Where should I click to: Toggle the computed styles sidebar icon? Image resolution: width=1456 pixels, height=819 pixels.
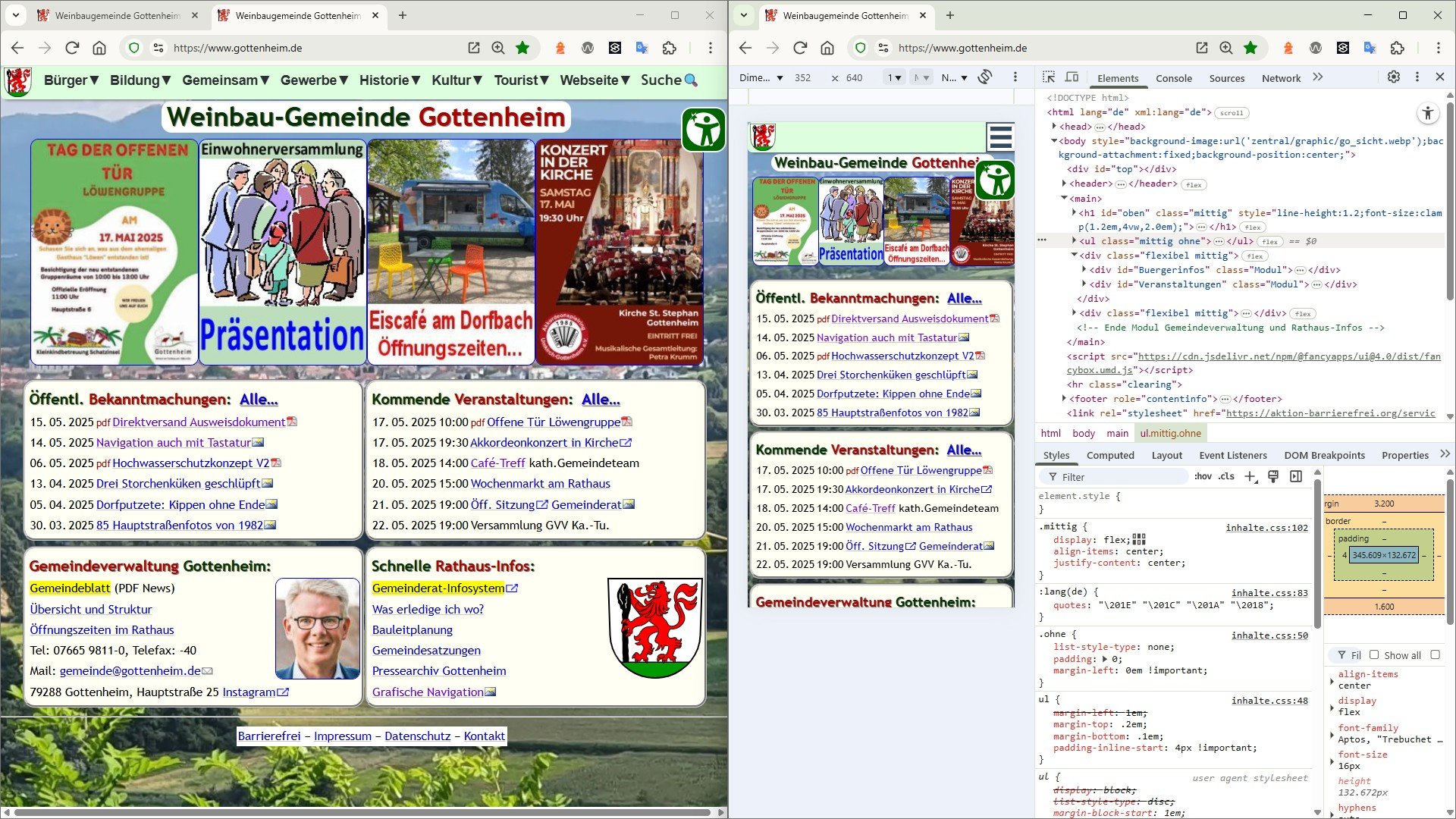(1296, 477)
